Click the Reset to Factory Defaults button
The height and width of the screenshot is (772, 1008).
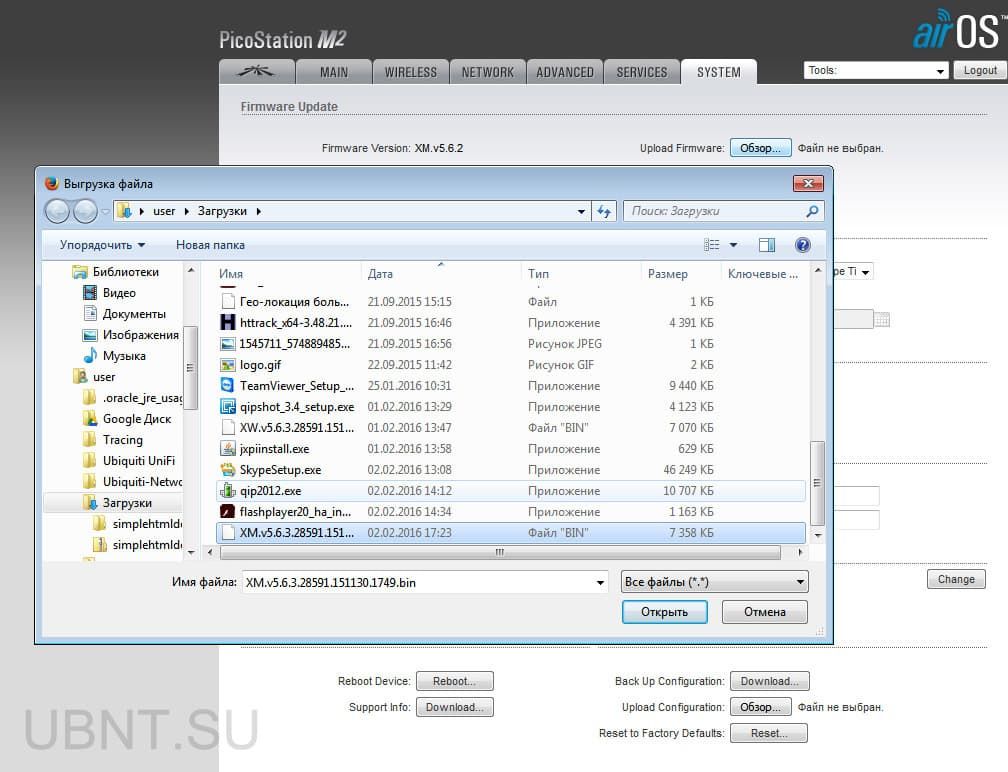coord(769,733)
